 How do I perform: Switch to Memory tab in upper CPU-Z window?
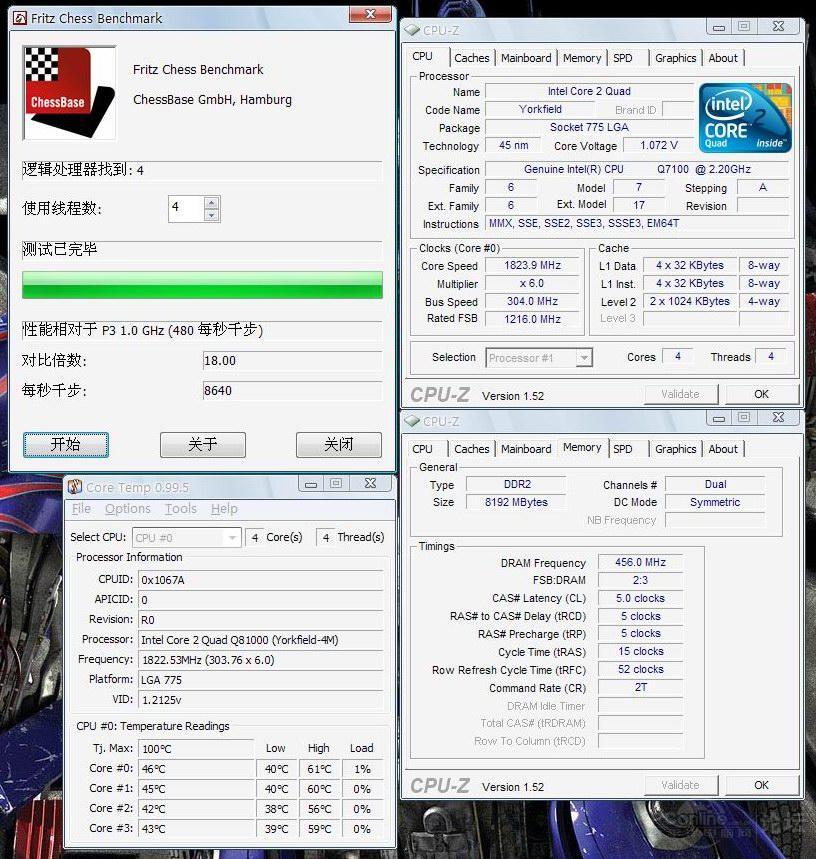(x=582, y=58)
